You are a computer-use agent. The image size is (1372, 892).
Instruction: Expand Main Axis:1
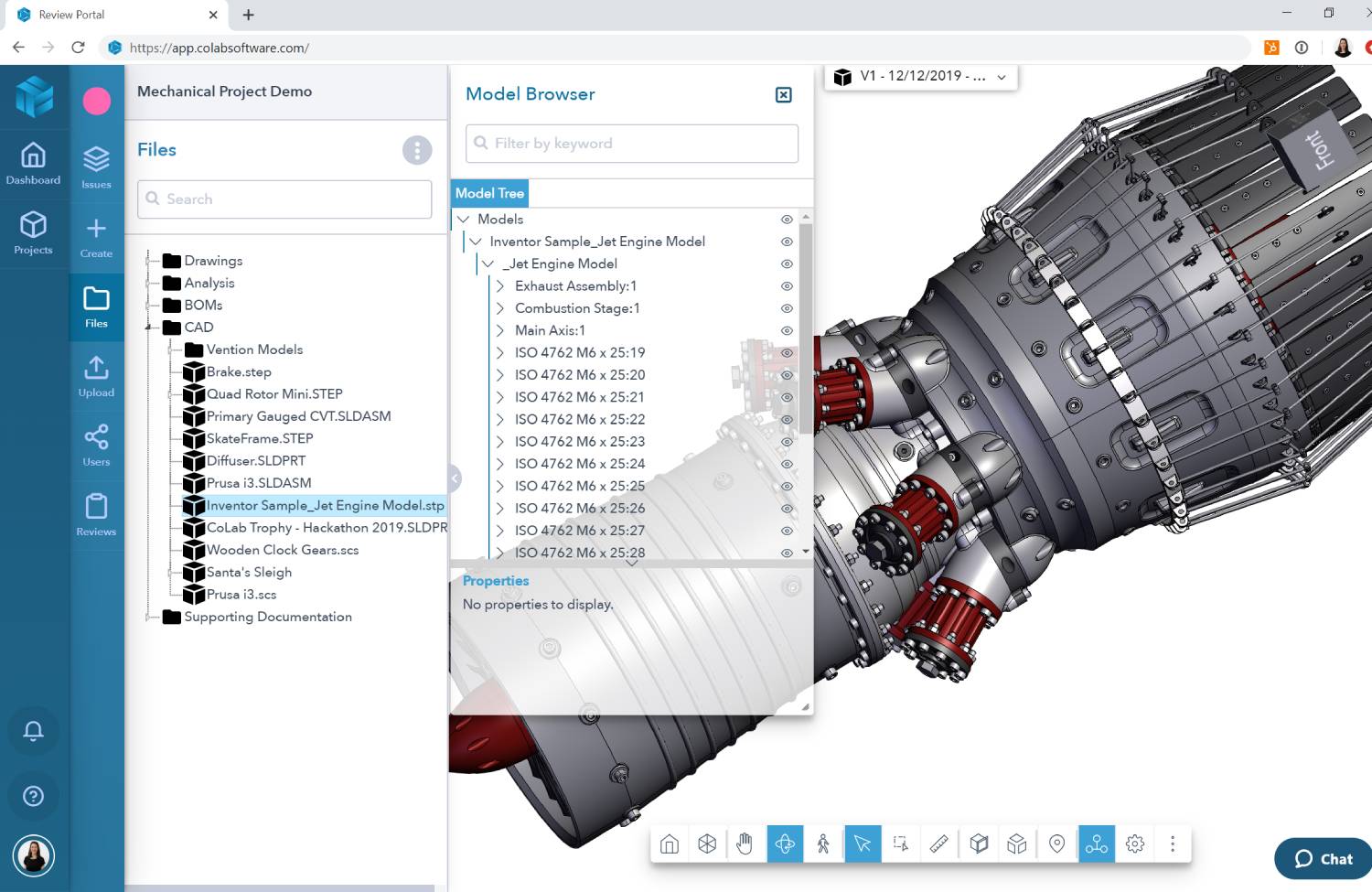point(500,330)
